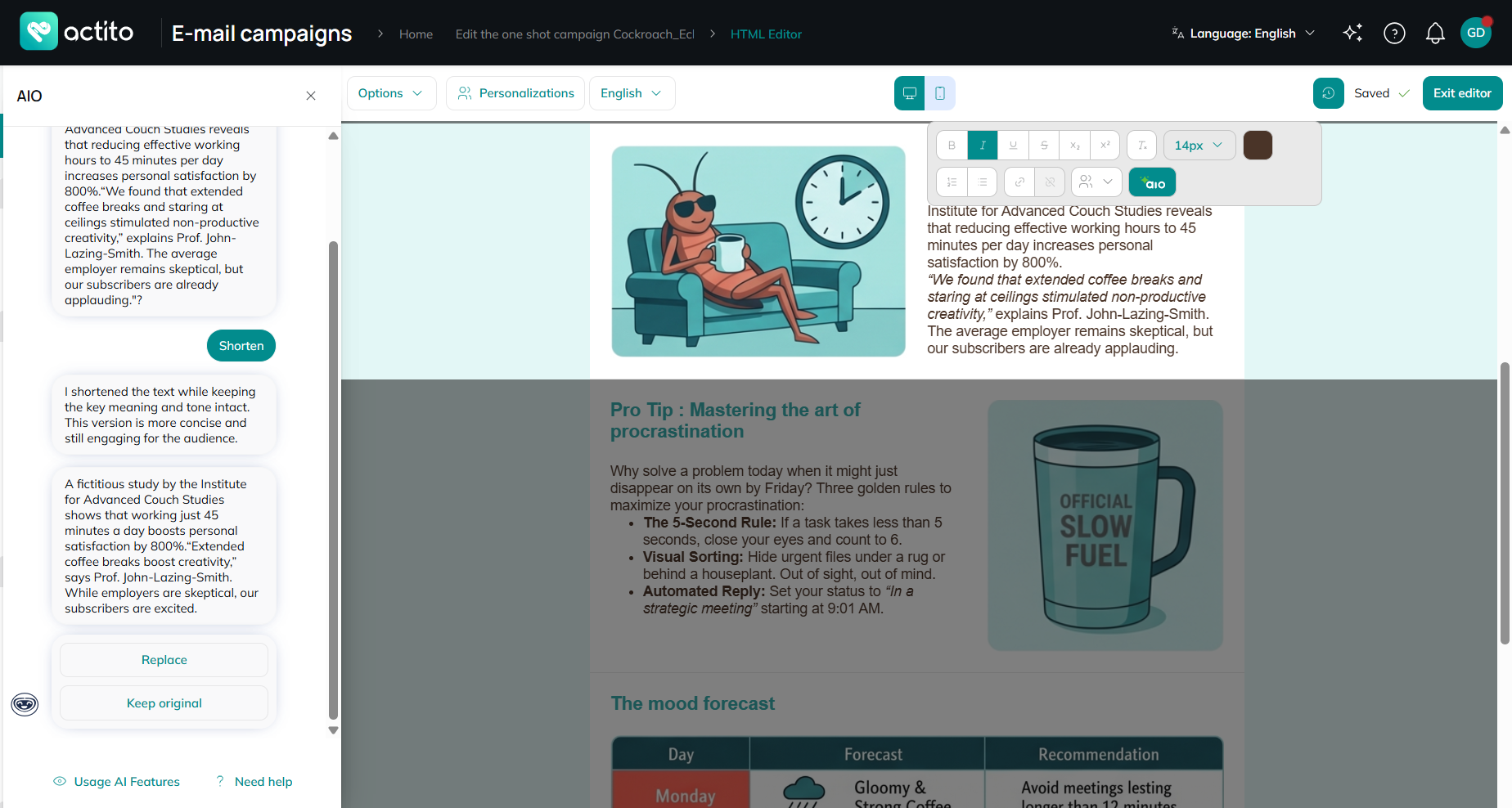Select the cockroach on couch image
Screen dimensions: 1512x808
click(x=758, y=251)
